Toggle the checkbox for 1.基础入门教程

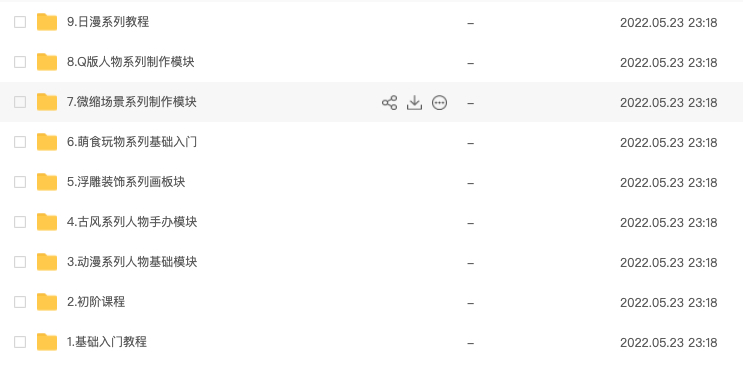[x=20, y=342]
